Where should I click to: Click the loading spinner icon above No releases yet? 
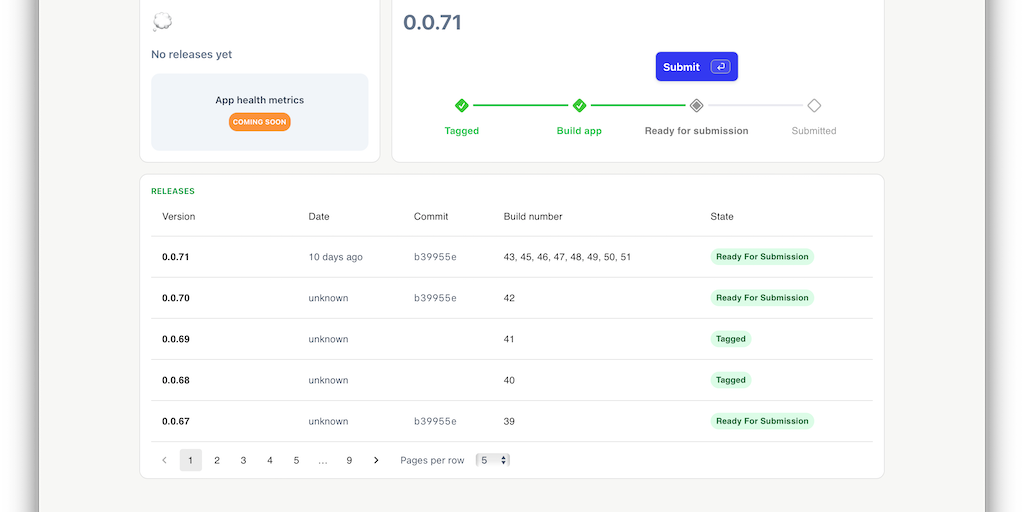point(162,22)
